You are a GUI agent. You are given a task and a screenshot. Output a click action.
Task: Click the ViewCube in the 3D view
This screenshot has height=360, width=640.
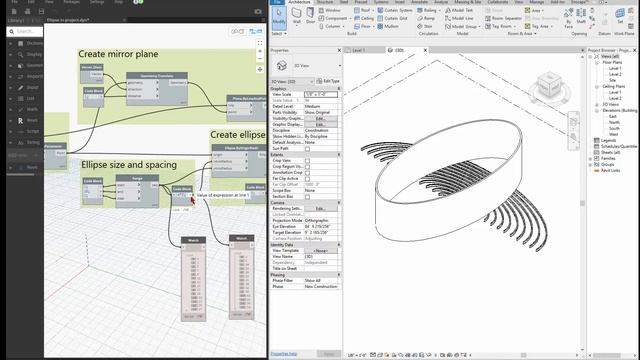coord(549,85)
